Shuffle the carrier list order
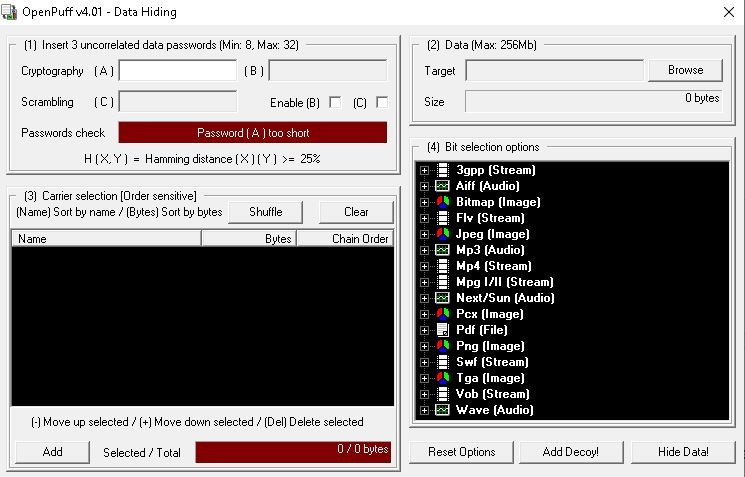Viewport: 745px width, 477px height. pos(265,211)
